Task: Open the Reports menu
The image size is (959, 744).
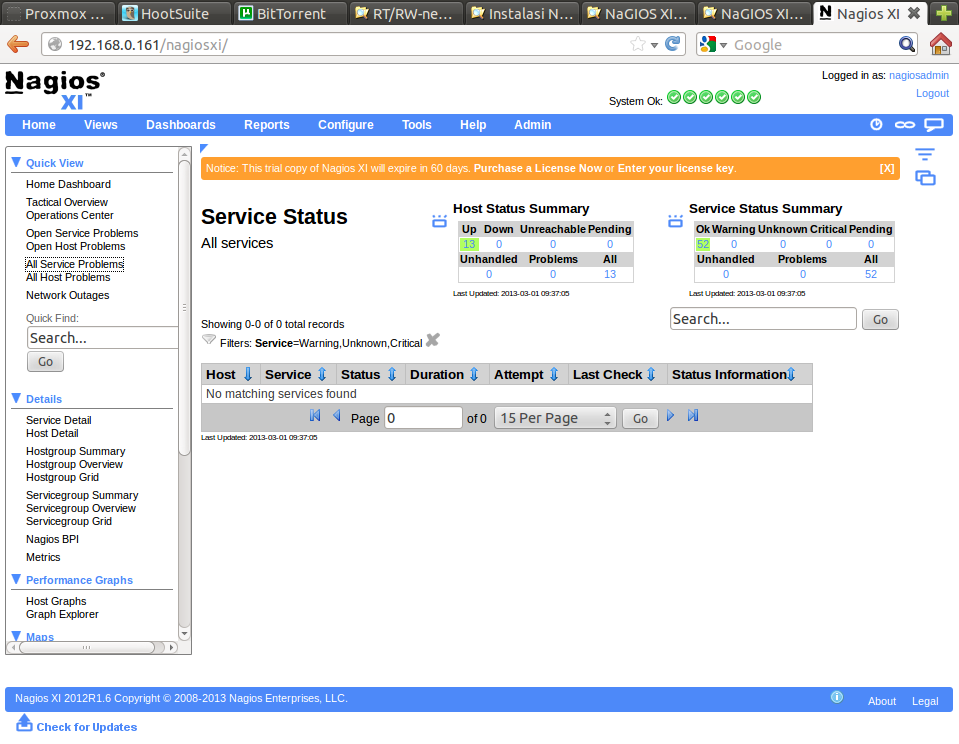Action: [266, 125]
